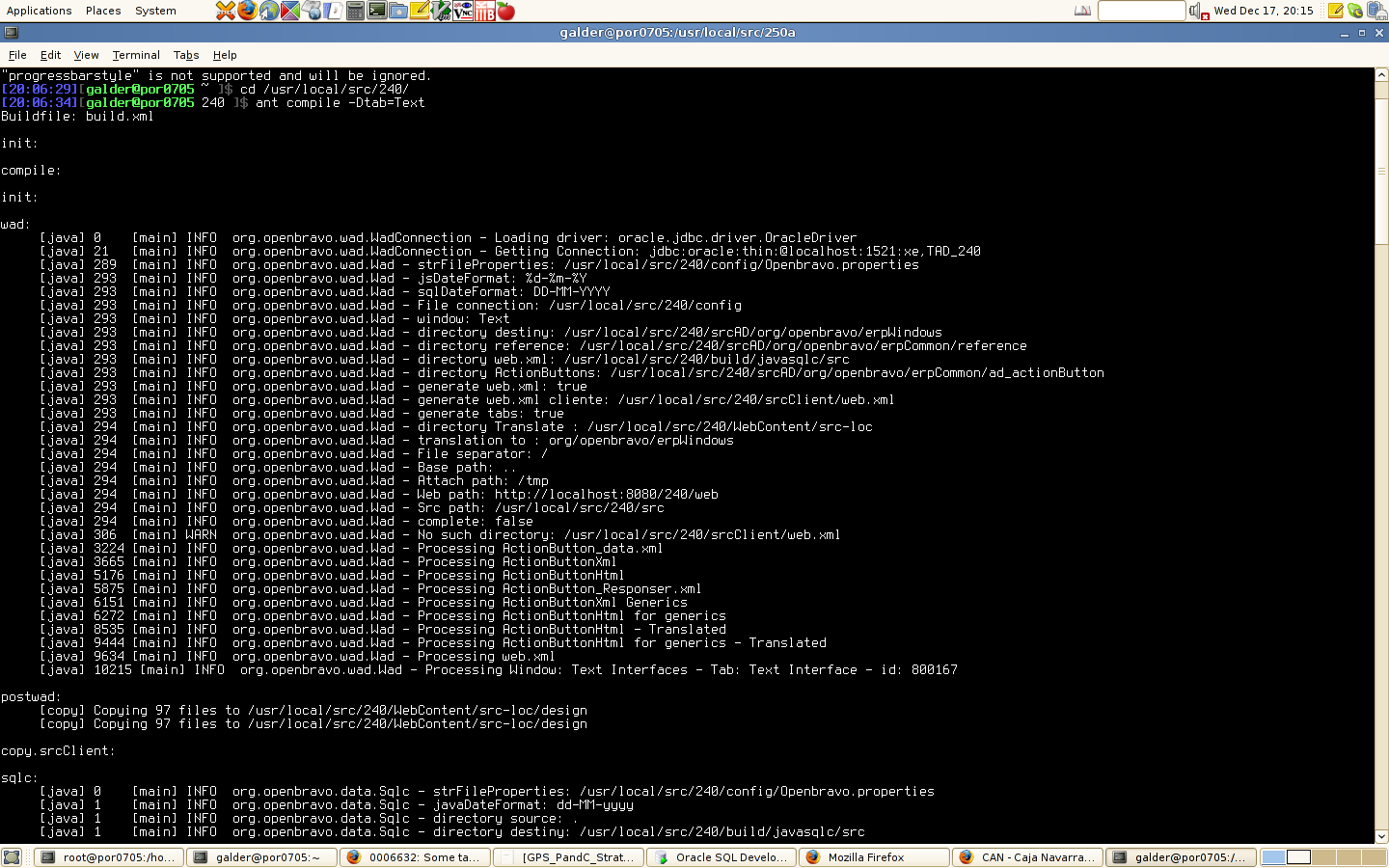
Task: Open the System menu
Action: pos(155,11)
